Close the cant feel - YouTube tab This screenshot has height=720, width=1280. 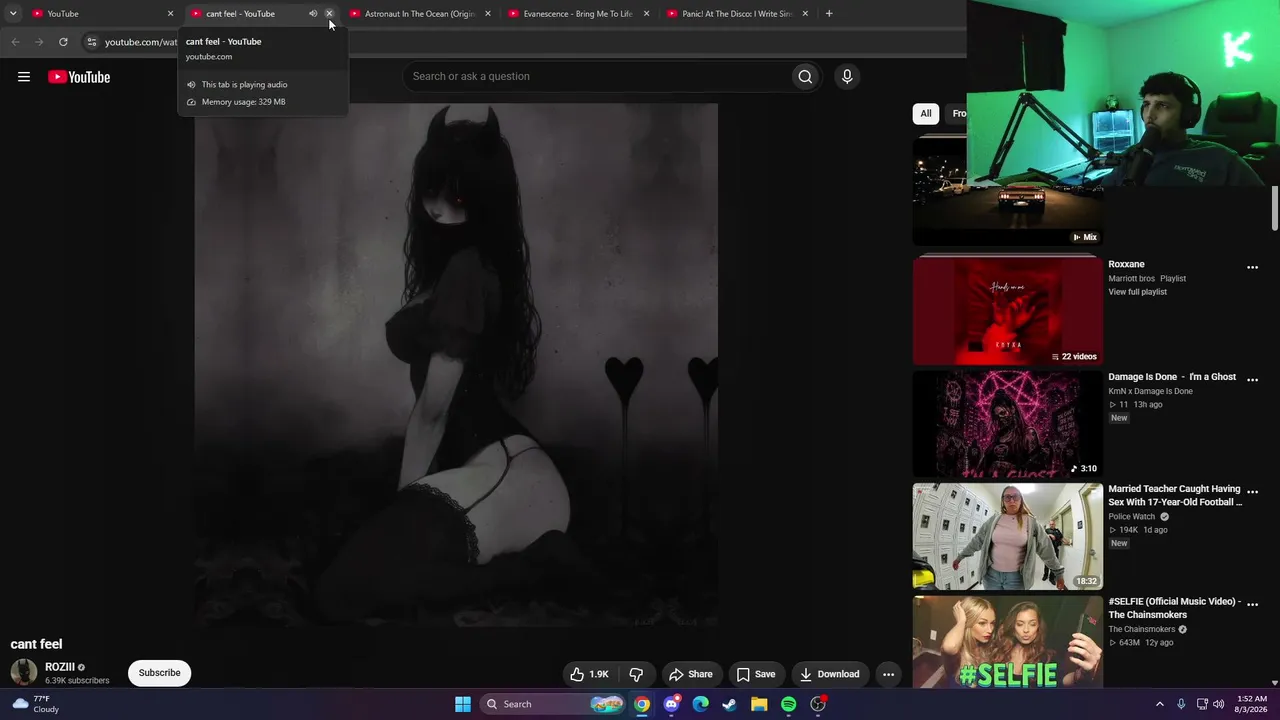pyautogui.click(x=329, y=14)
